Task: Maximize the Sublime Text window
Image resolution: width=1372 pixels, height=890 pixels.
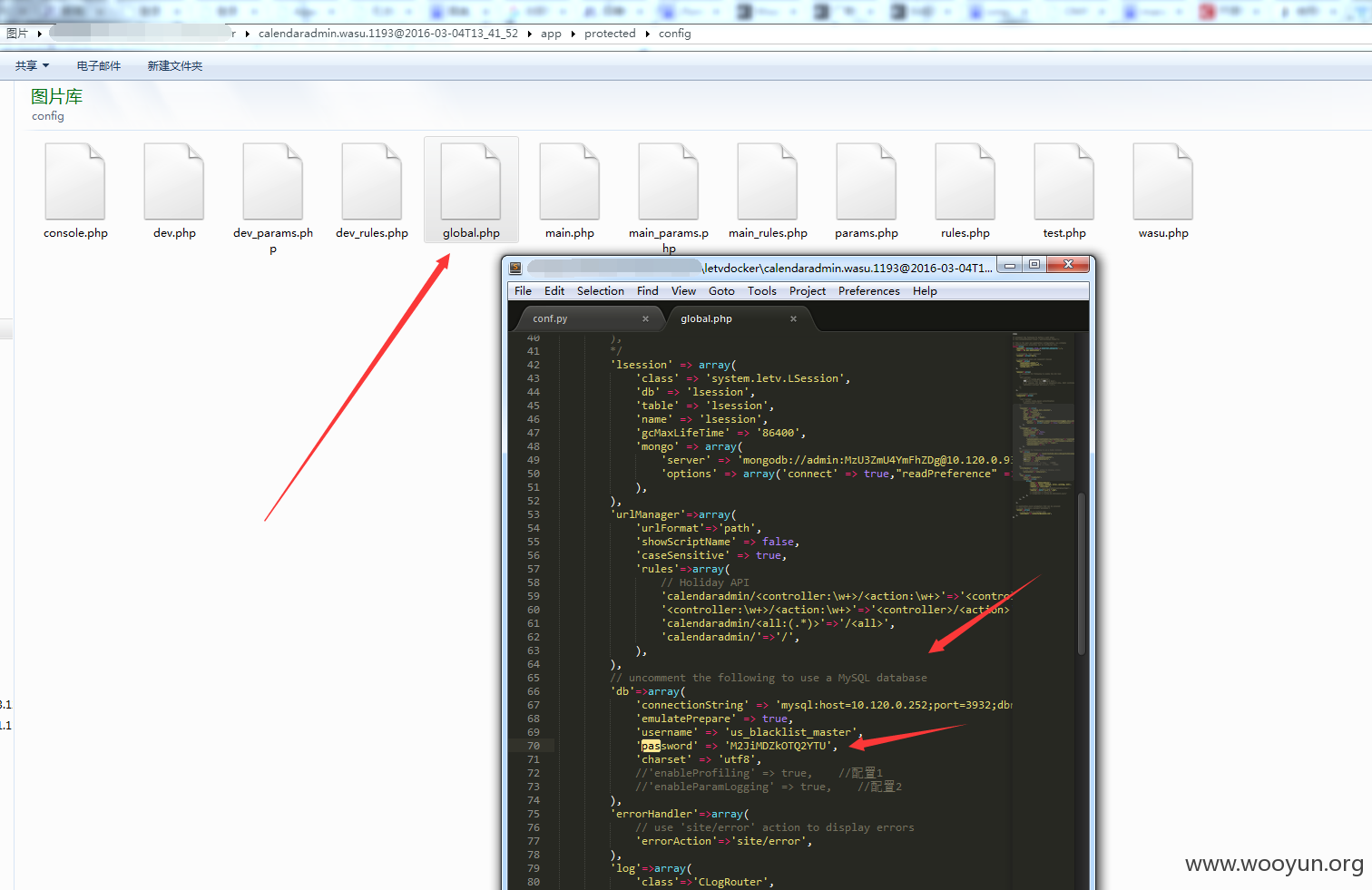Action: 1034,265
